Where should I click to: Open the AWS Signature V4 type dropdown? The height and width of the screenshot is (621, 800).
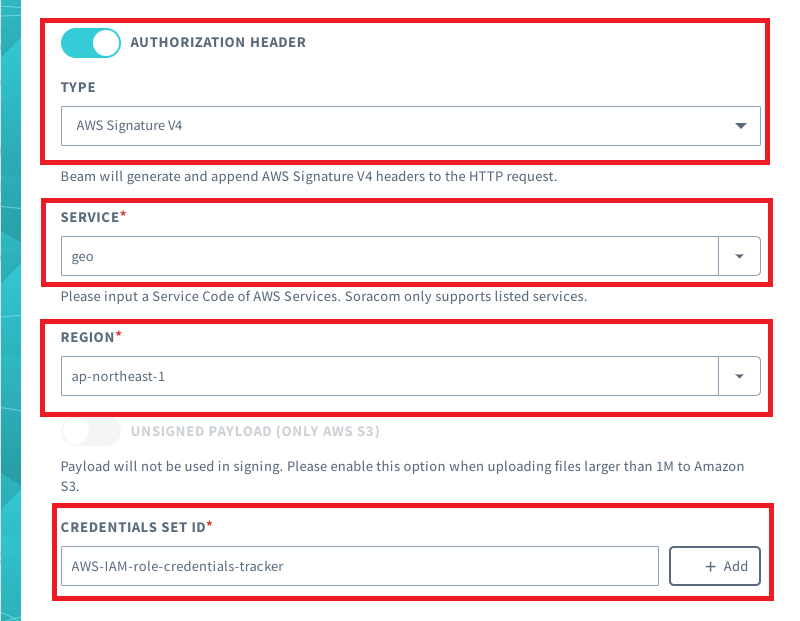(400, 126)
